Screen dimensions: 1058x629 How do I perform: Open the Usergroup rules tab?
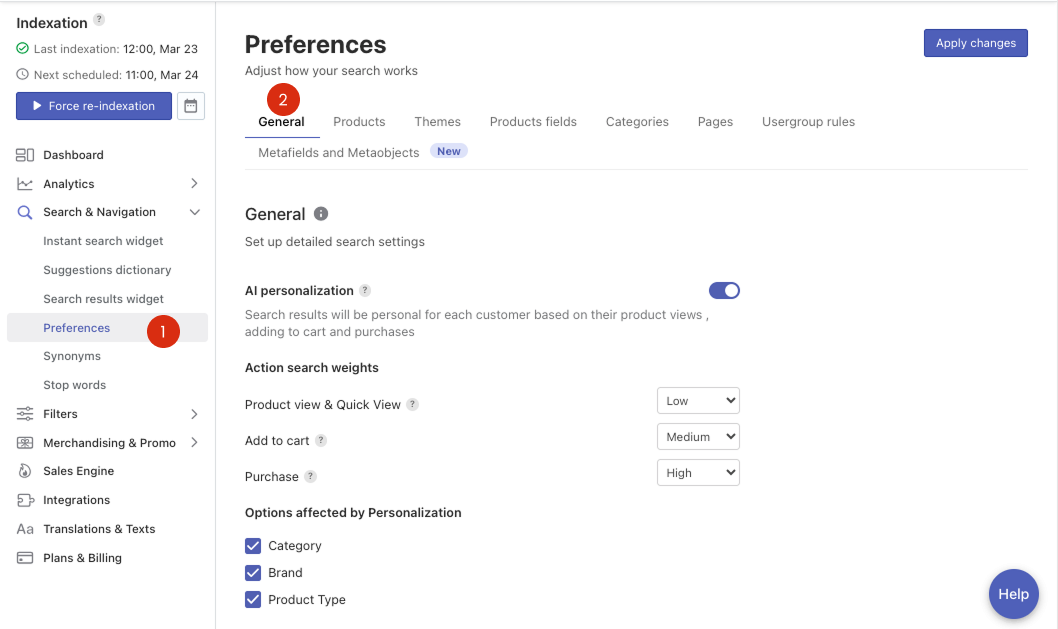click(808, 122)
